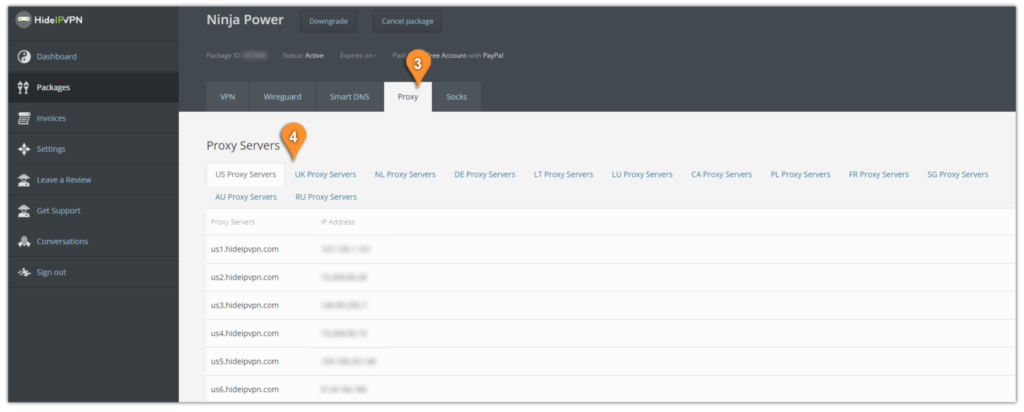The width and height of the screenshot is (1024, 412).
Task: Click the Packages sidebar icon
Action: coord(24,87)
